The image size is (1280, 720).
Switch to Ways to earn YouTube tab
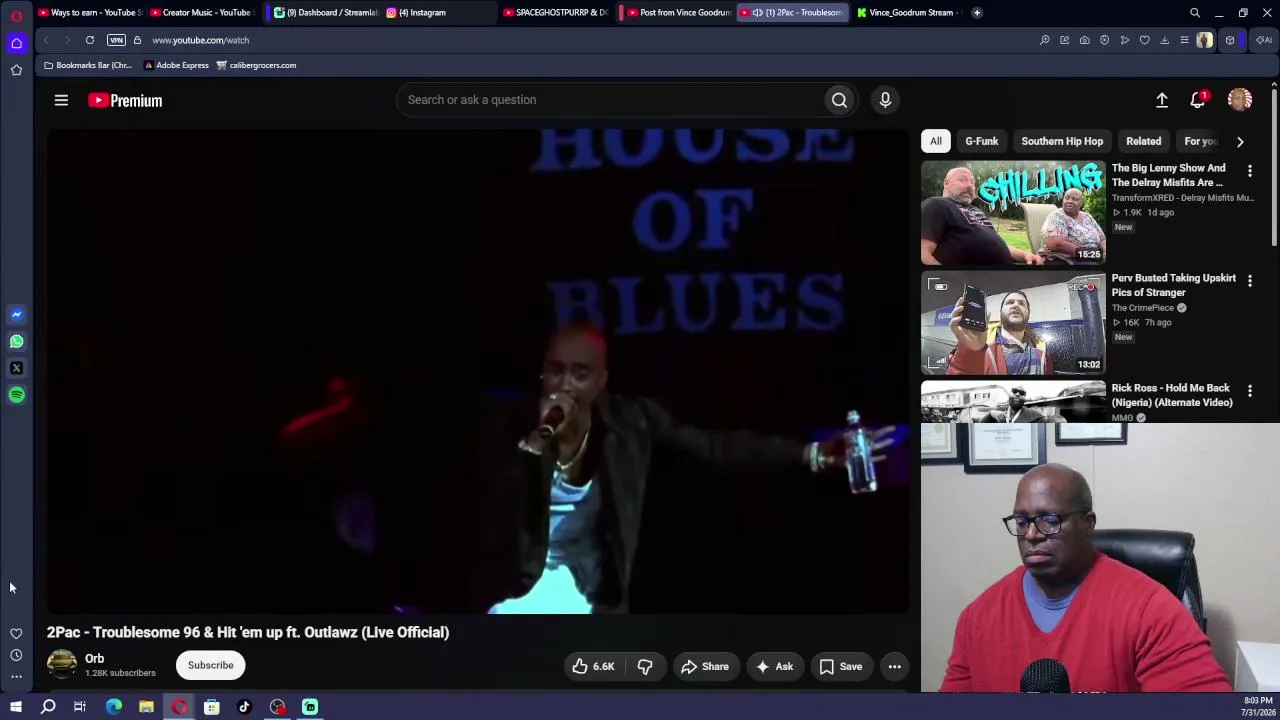(89, 13)
